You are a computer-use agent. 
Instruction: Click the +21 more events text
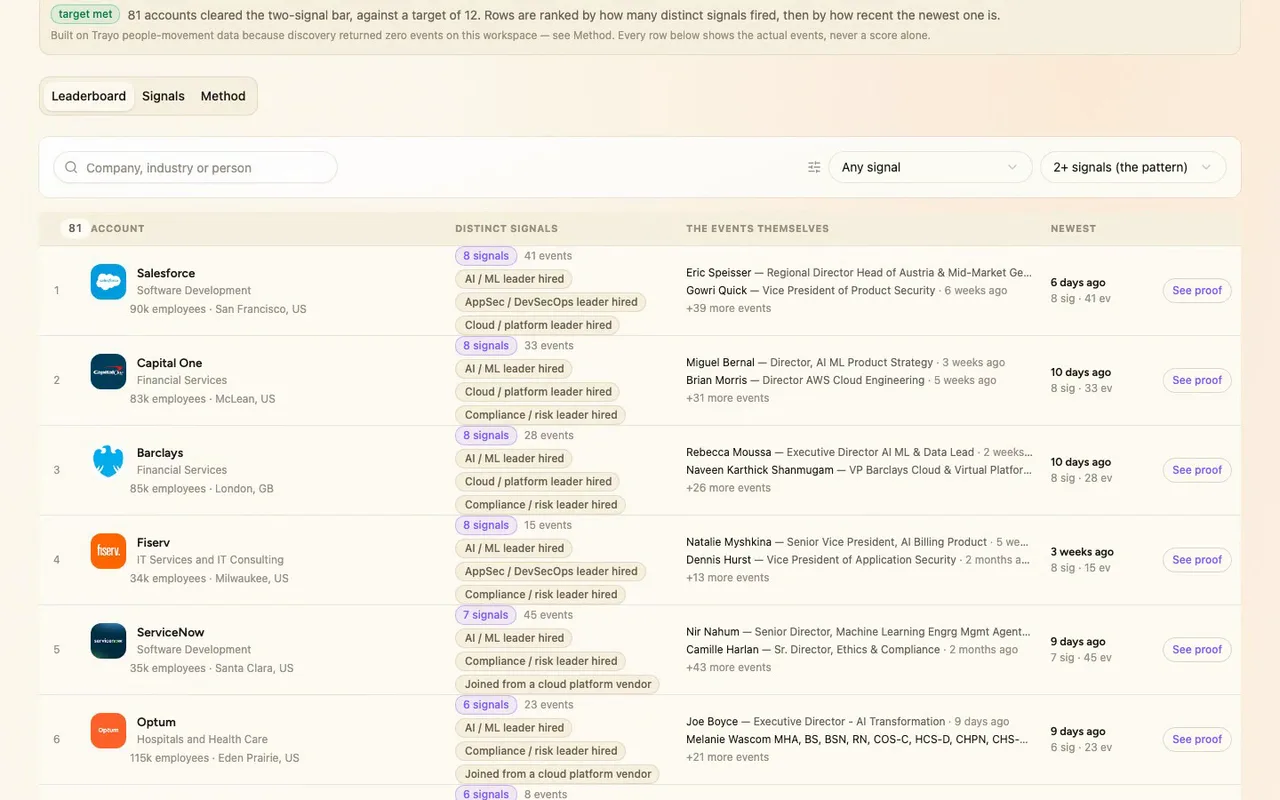click(x=727, y=757)
